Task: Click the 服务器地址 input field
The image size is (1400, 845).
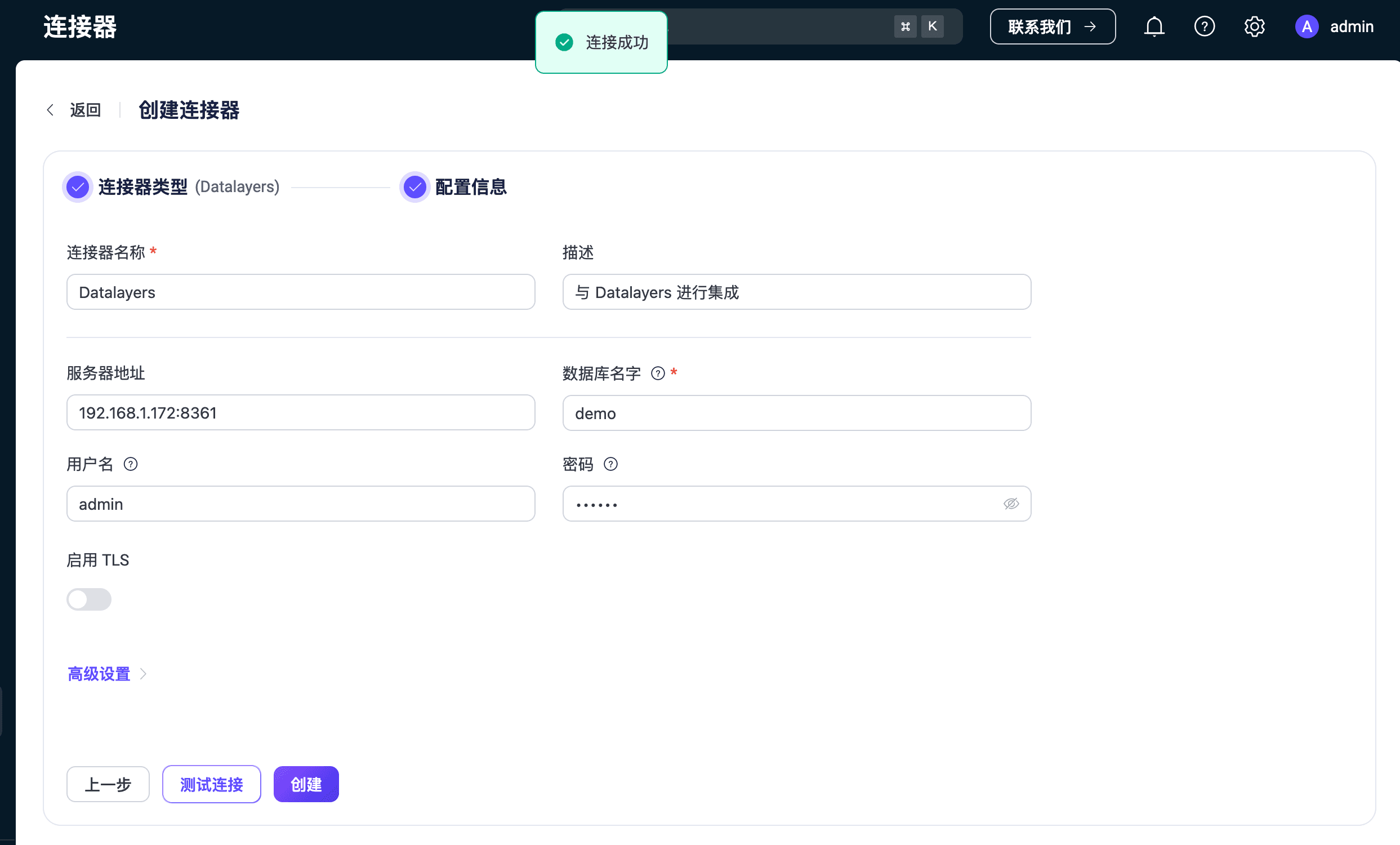Action: 300,412
